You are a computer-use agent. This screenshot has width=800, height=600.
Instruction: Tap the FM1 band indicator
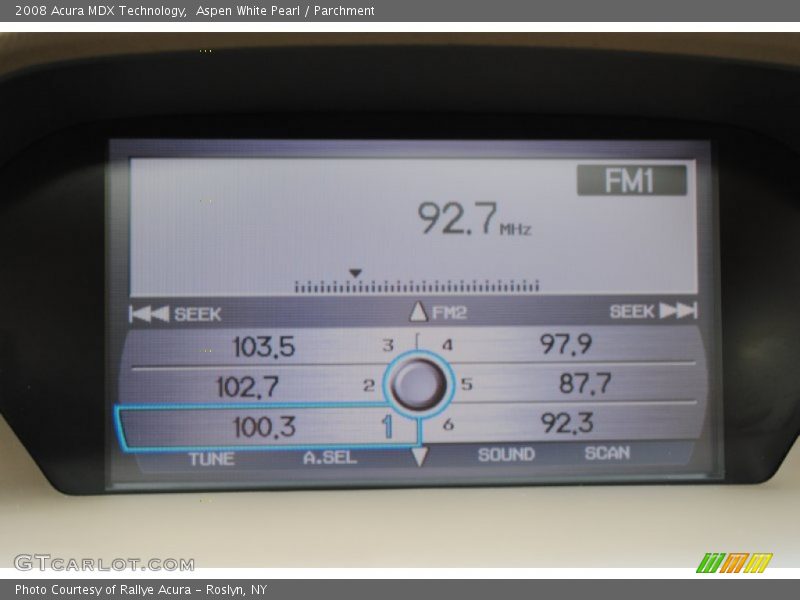(632, 180)
